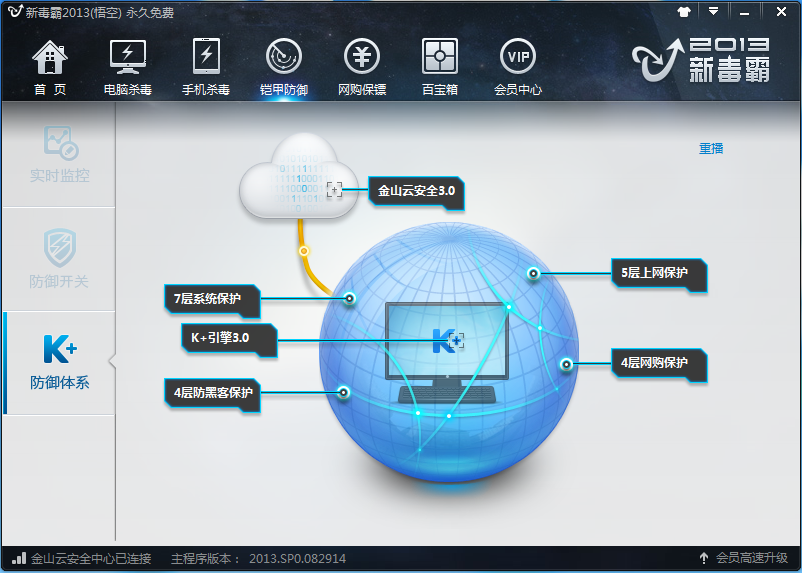This screenshot has width=802, height=573.
Task: Click the node marker beside 4层防黑客保护
Action: (x=344, y=392)
